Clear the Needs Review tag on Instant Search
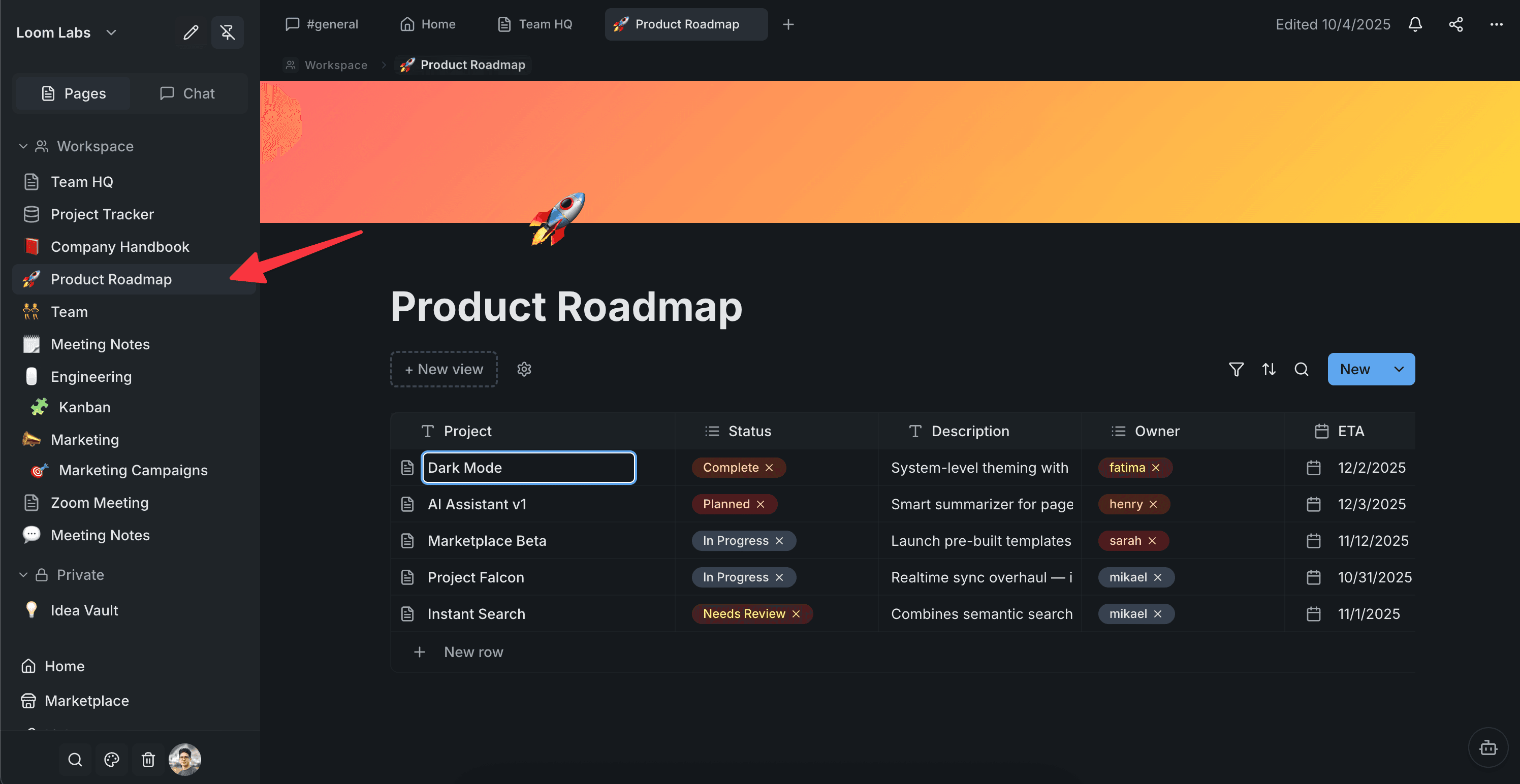Screen dimensions: 1520x784 [797, 613]
